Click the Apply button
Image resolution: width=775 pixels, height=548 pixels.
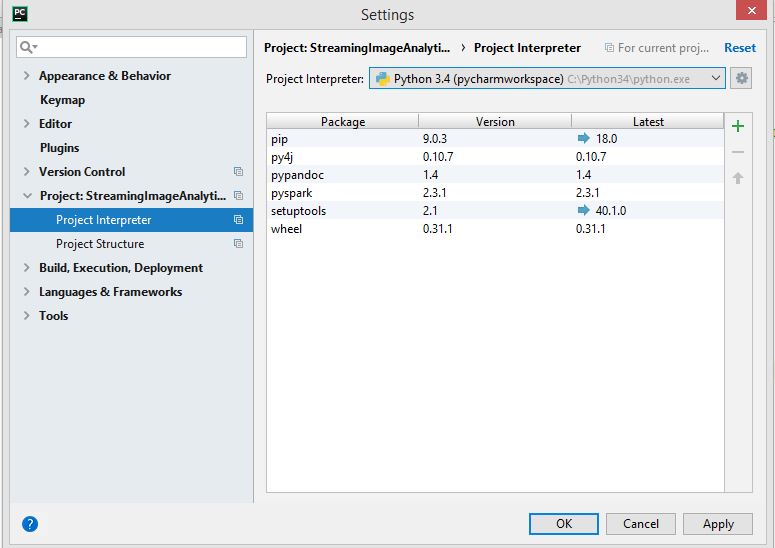(x=718, y=523)
